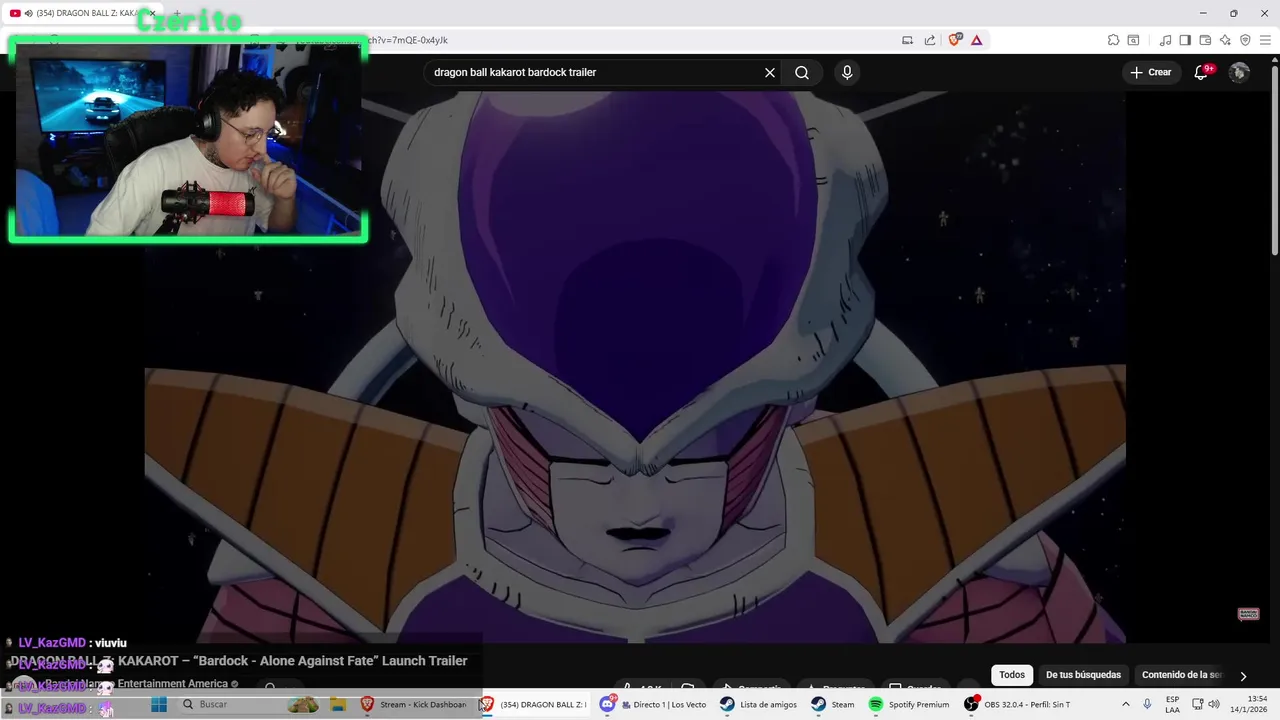Click the miniplayer icon on video corner

(x=1248, y=614)
